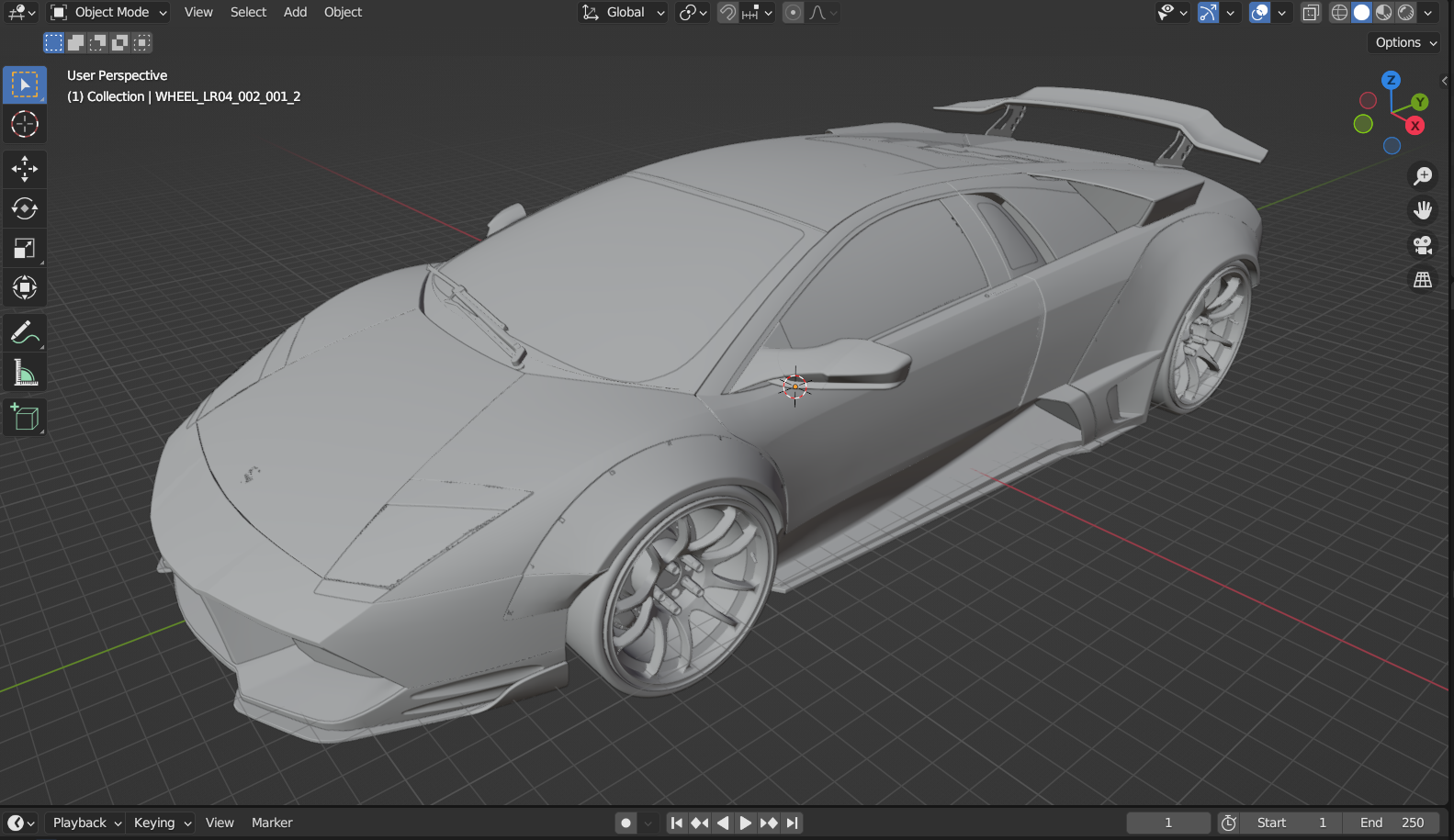Pick the Rotate tool

pyautogui.click(x=25, y=208)
